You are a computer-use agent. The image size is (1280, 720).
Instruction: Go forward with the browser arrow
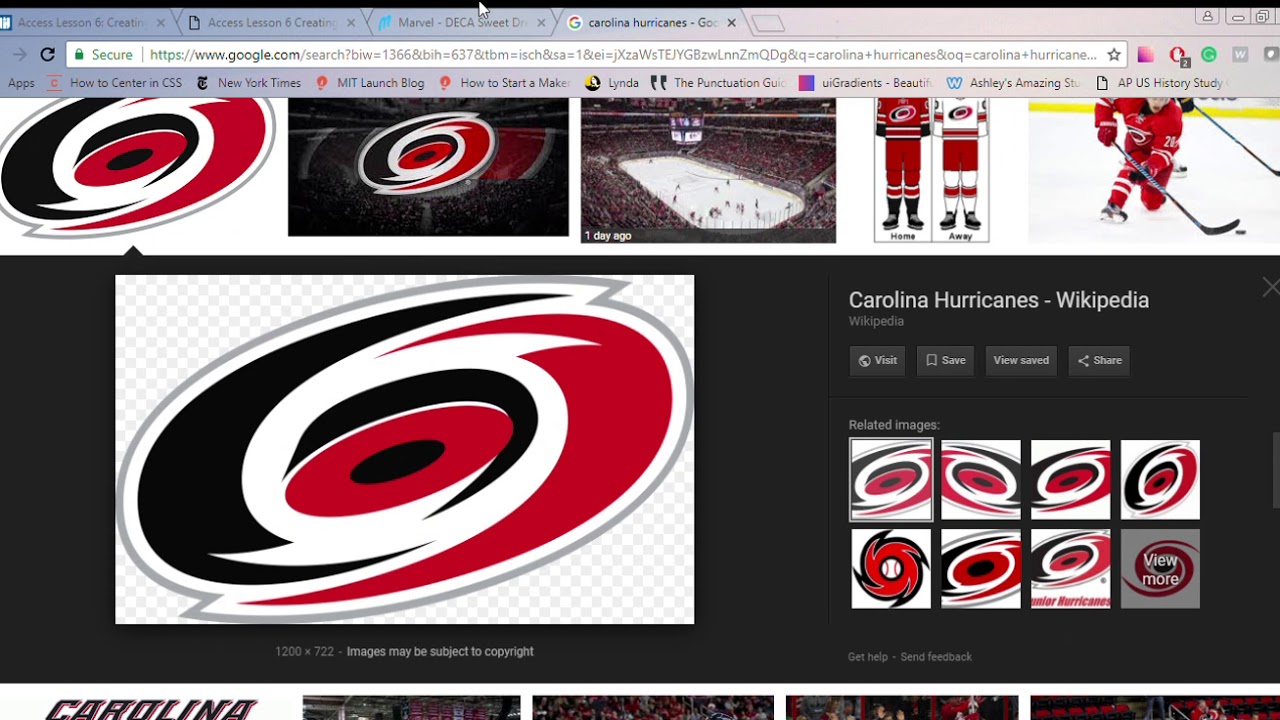19,55
